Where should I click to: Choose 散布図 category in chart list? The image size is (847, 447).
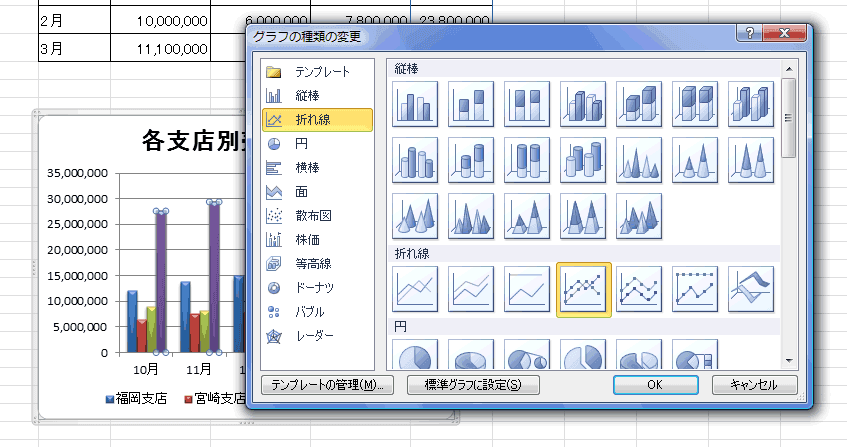click(x=318, y=216)
